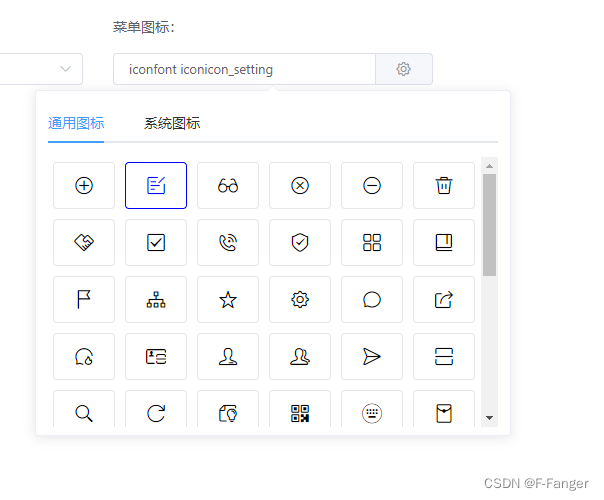
Task: Pick the star favorite icon
Action: (x=228, y=300)
